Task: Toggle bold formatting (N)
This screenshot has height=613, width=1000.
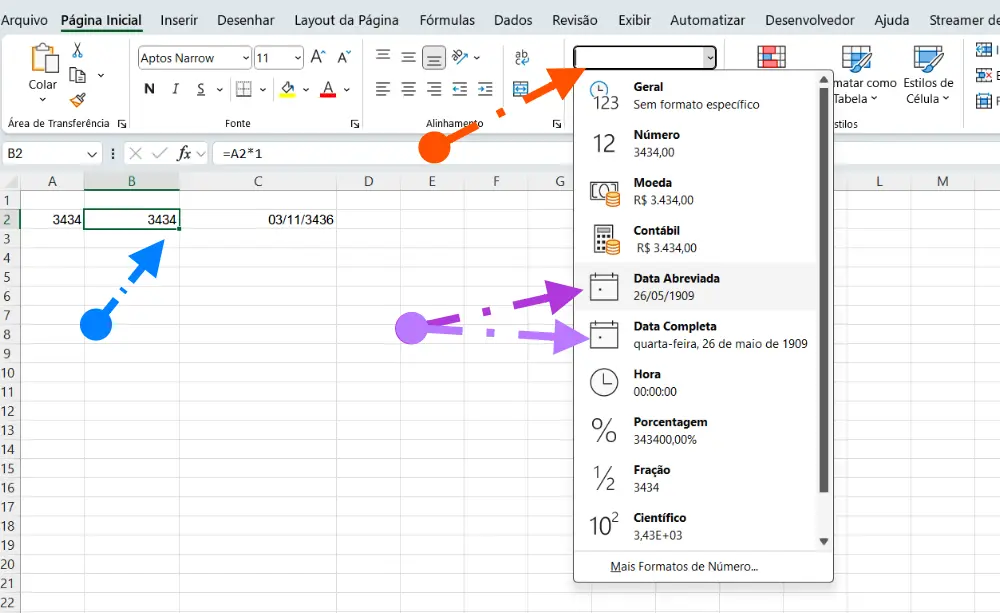Action: pos(149,89)
